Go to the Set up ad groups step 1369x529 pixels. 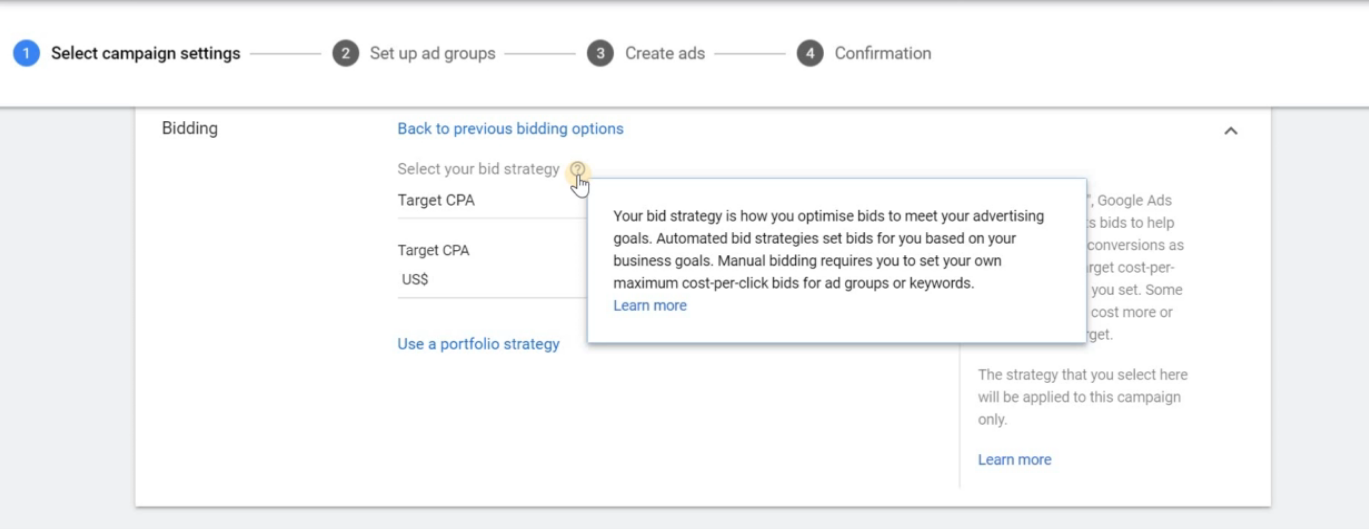(x=432, y=54)
